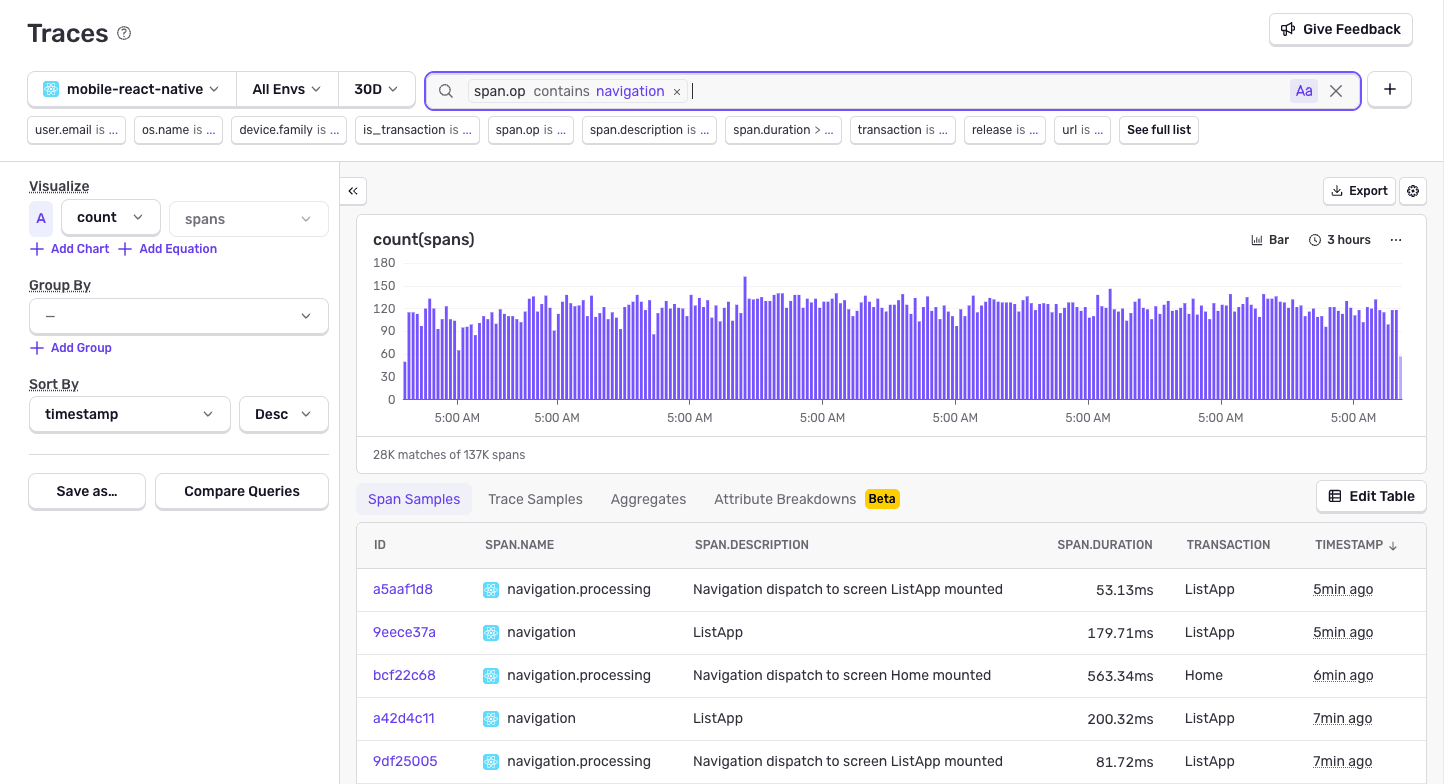Open span a5aaf1d8 details
This screenshot has height=784, width=1444.
[x=402, y=589]
